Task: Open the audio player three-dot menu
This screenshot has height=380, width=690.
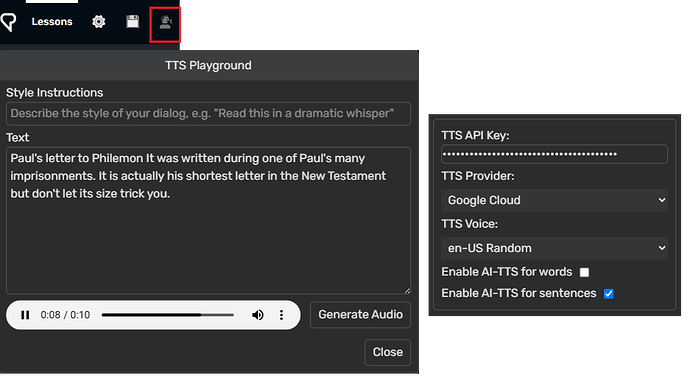Action: (282, 315)
